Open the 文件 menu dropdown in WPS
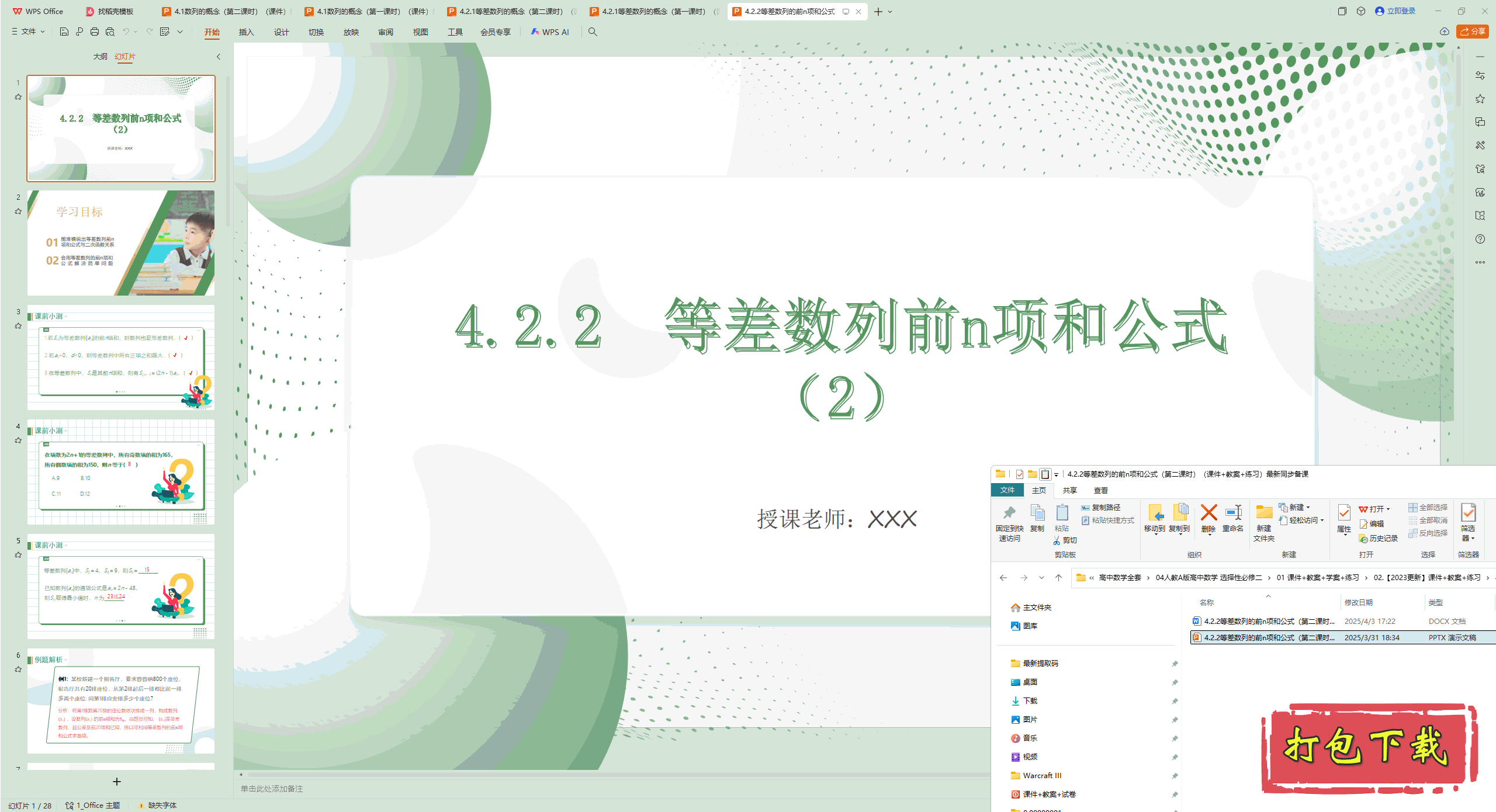The width and height of the screenshot is (1496, 812). tap(28, 32)
